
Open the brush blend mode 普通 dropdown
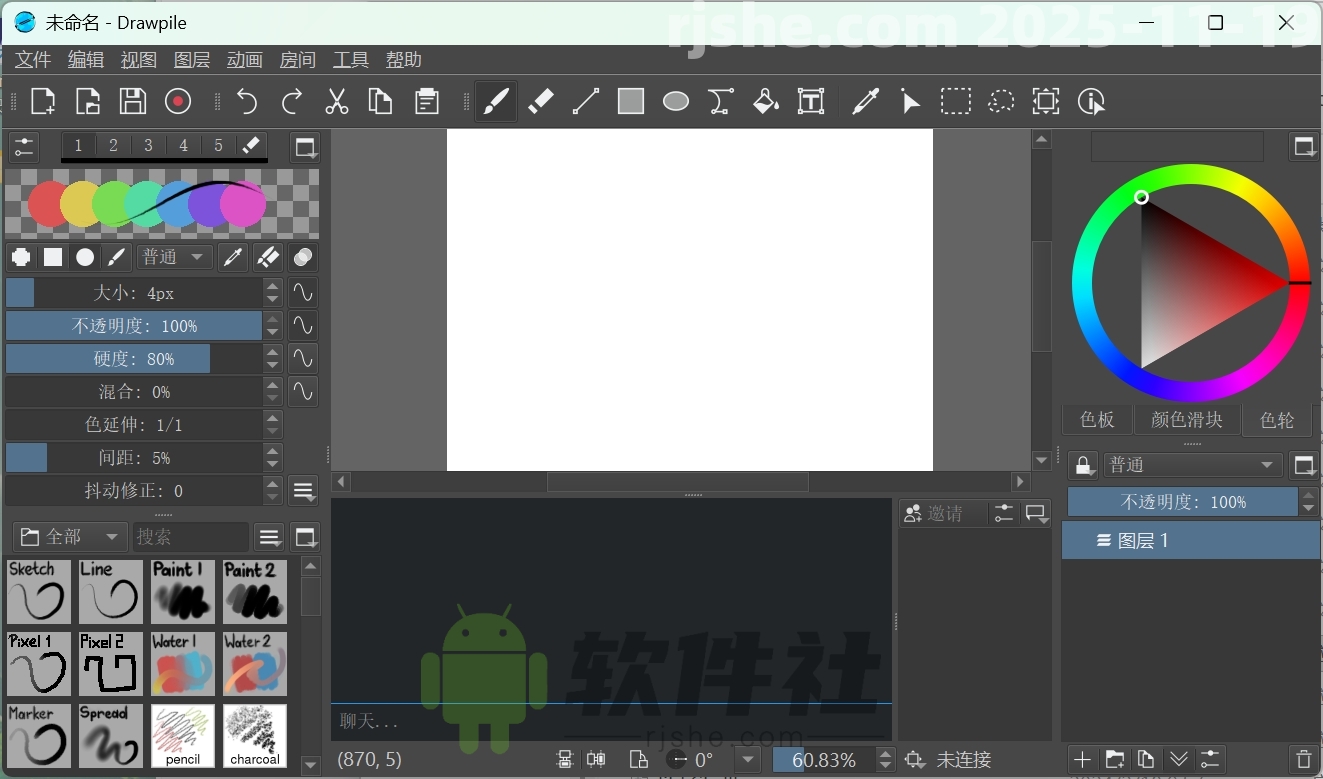pos(173,257)
